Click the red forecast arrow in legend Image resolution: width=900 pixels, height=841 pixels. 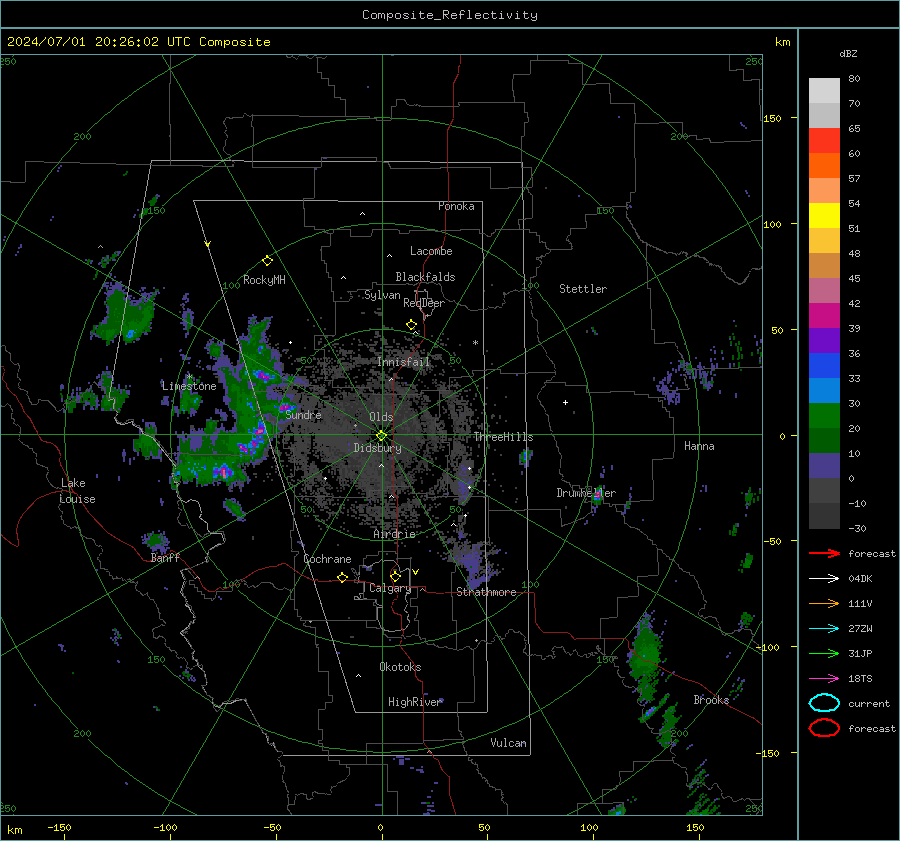[x=824, y=553]
